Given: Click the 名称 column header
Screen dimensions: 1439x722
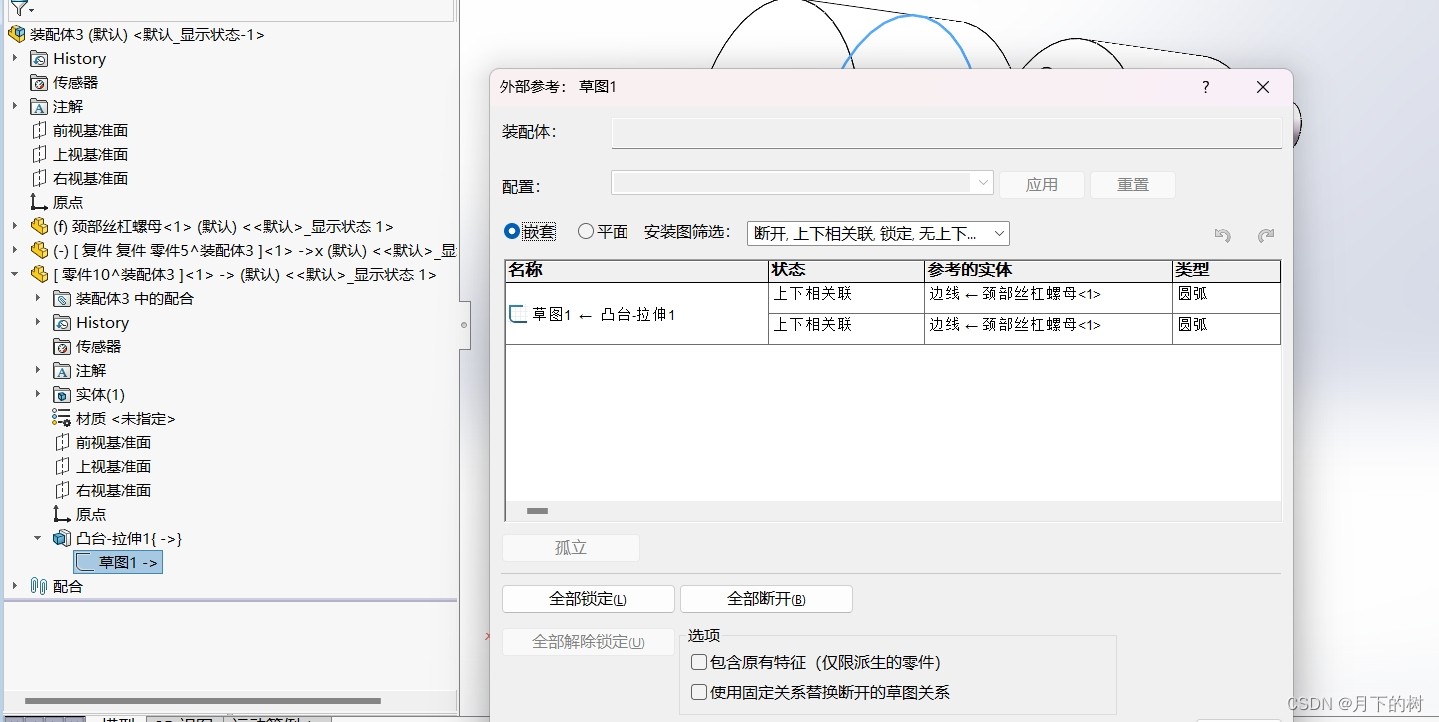Looking at the screenshot, I should 637,271.
